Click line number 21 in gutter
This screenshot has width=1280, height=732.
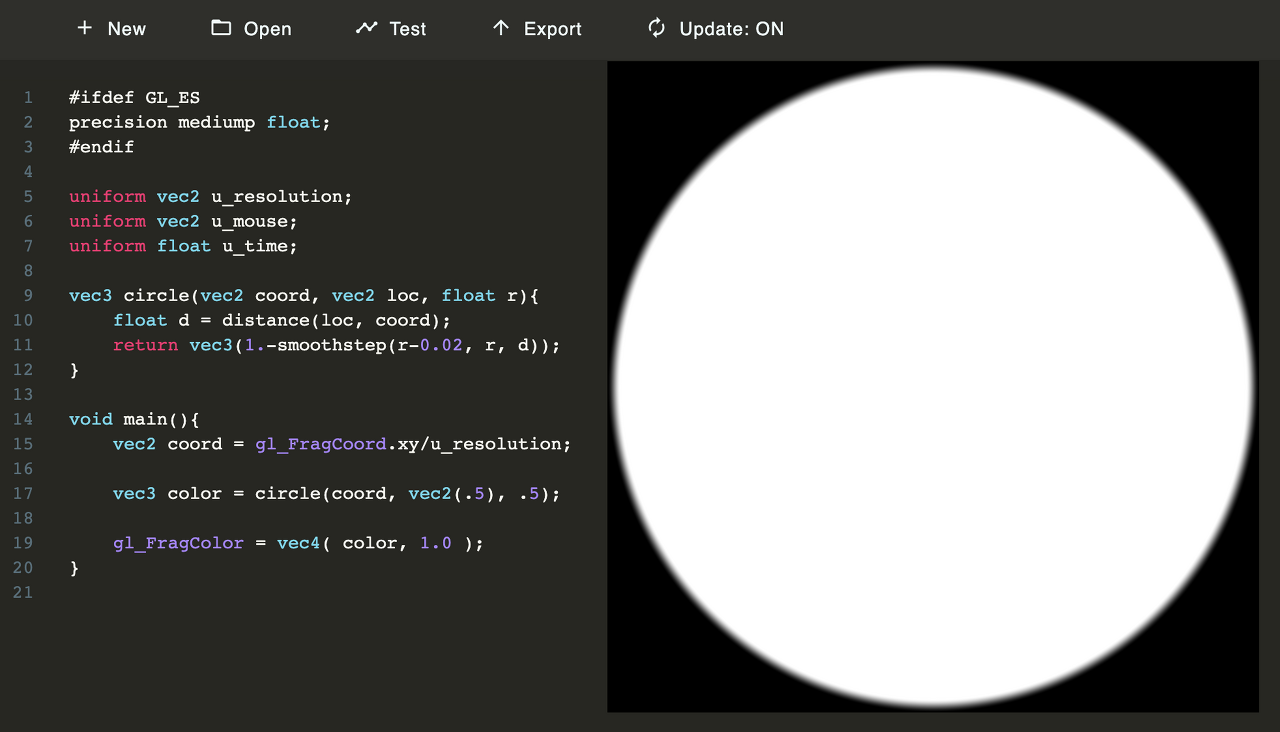point(23,593)
